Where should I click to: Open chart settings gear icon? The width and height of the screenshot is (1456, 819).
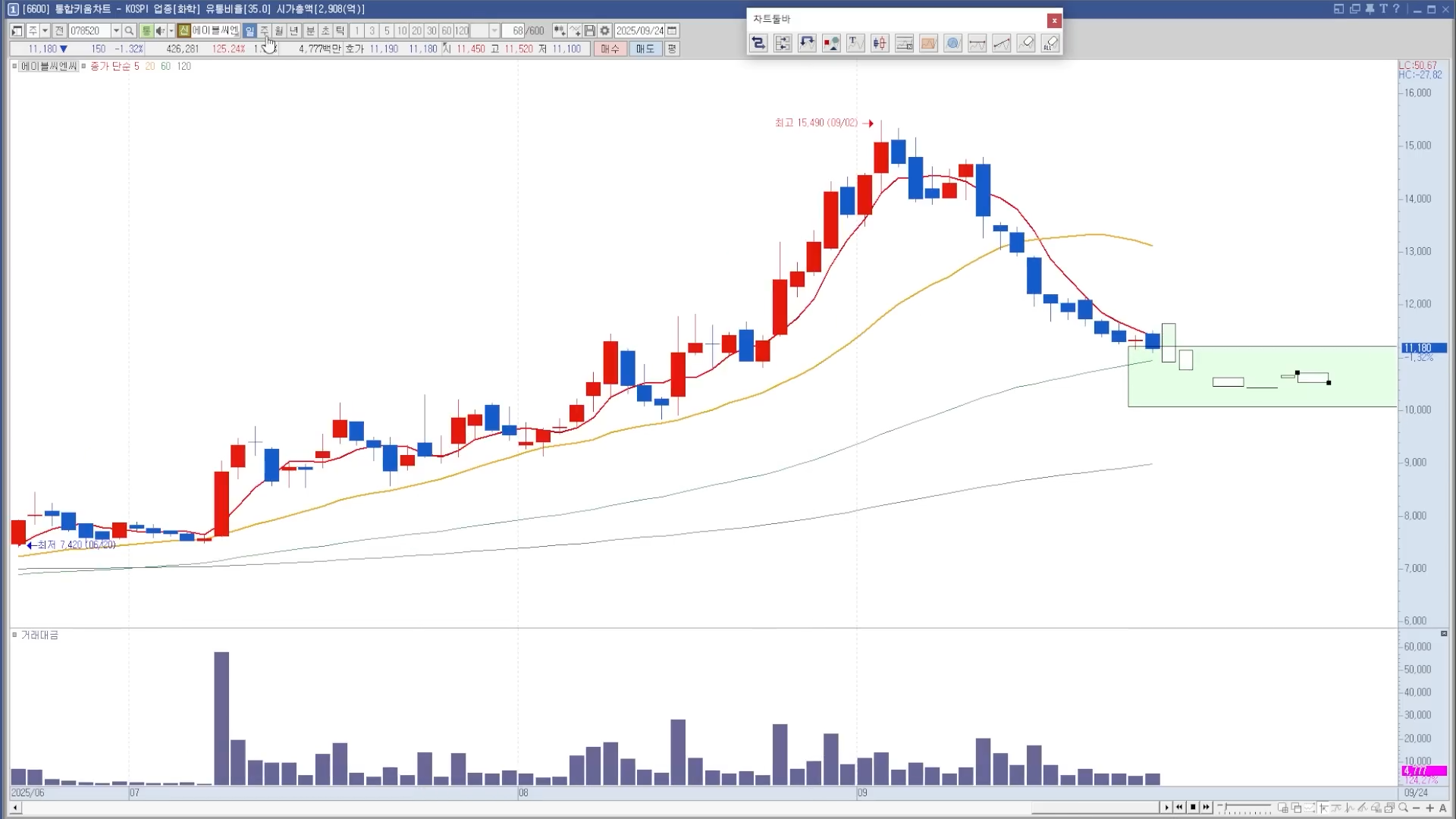(604, 31)
